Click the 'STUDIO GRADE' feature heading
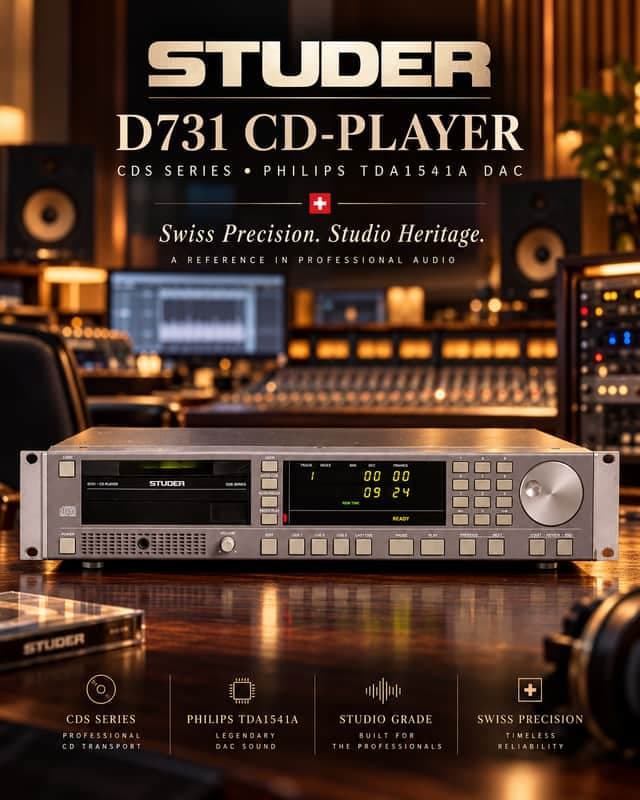This screenshot has width=640, height=800. 386,719
